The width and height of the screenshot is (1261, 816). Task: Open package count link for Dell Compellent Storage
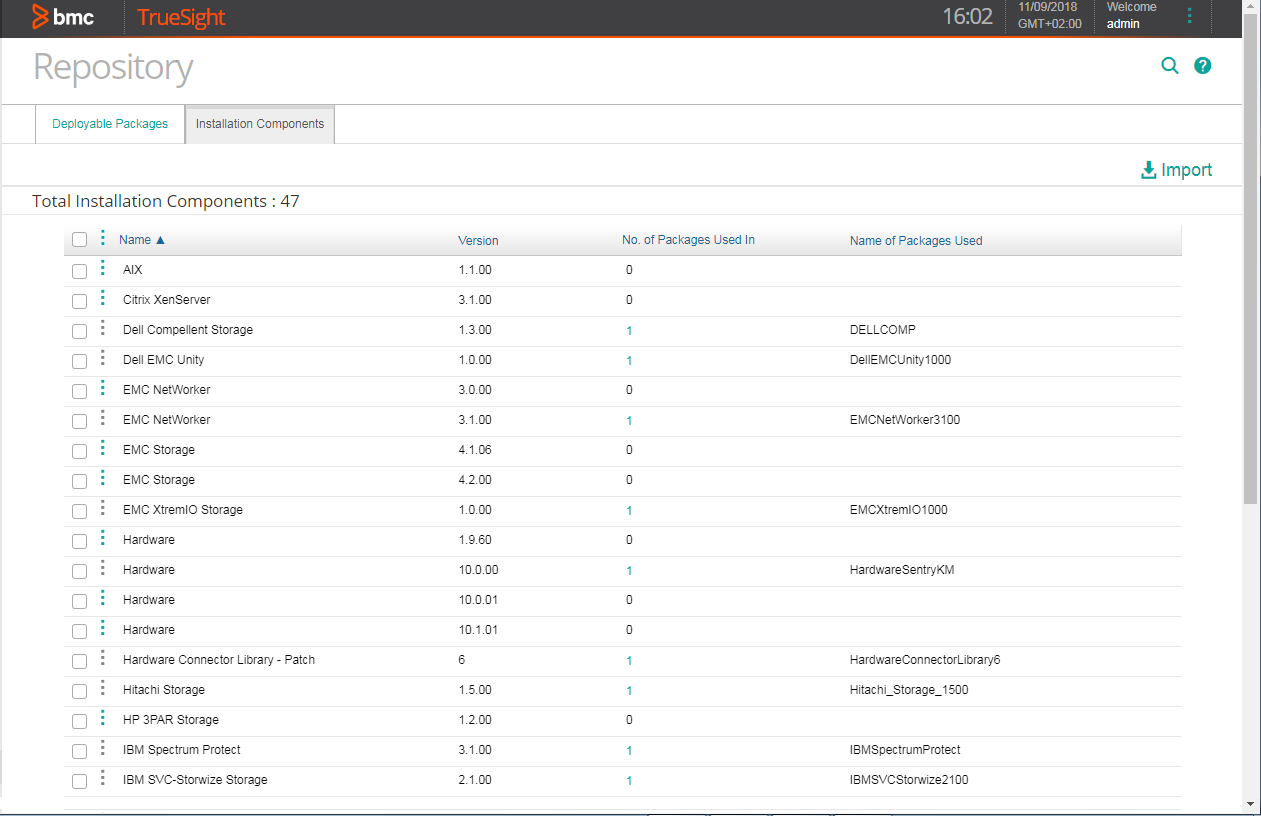click(629, 331)
